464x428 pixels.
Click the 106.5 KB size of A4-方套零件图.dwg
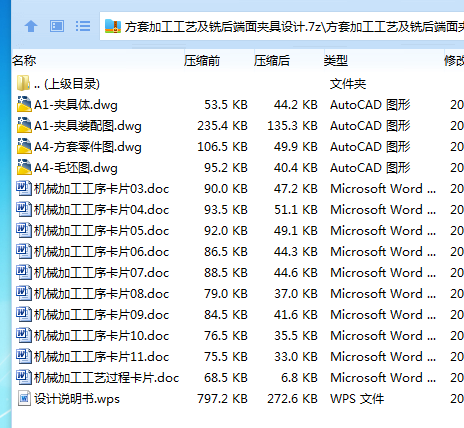pos(222,147)
